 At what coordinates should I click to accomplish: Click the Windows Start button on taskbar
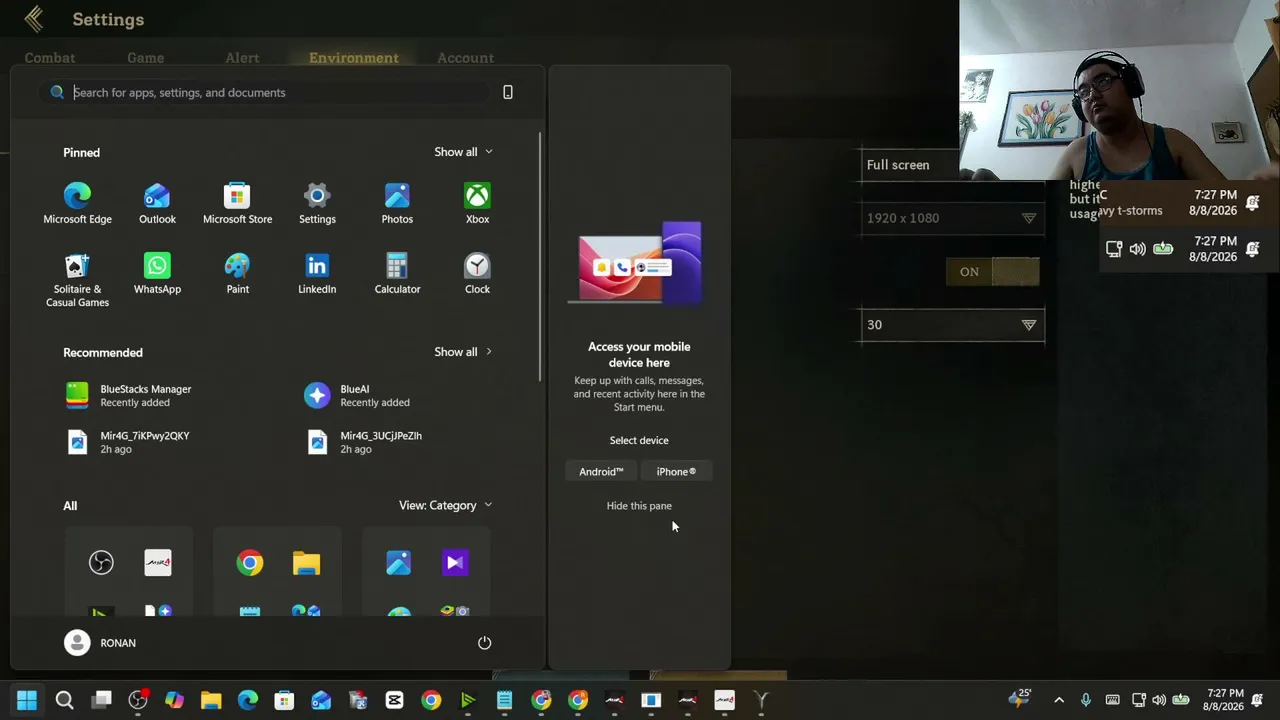(x=27, y=700)
